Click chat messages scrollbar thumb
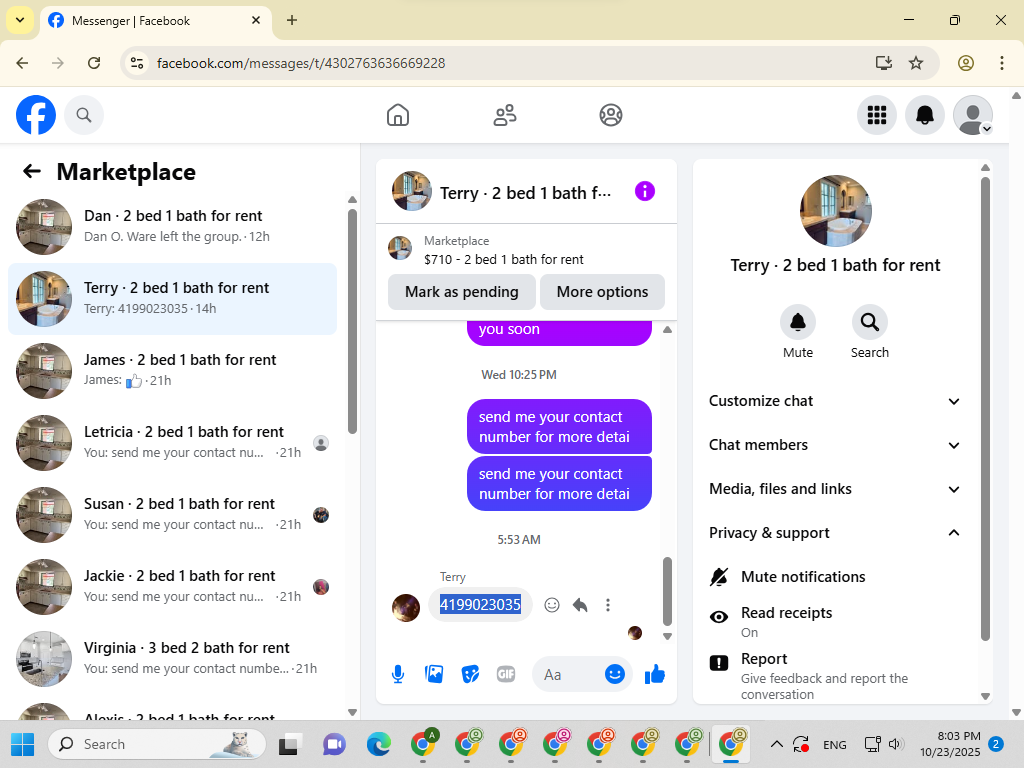The image size is (1024, 768). point(667,591)
